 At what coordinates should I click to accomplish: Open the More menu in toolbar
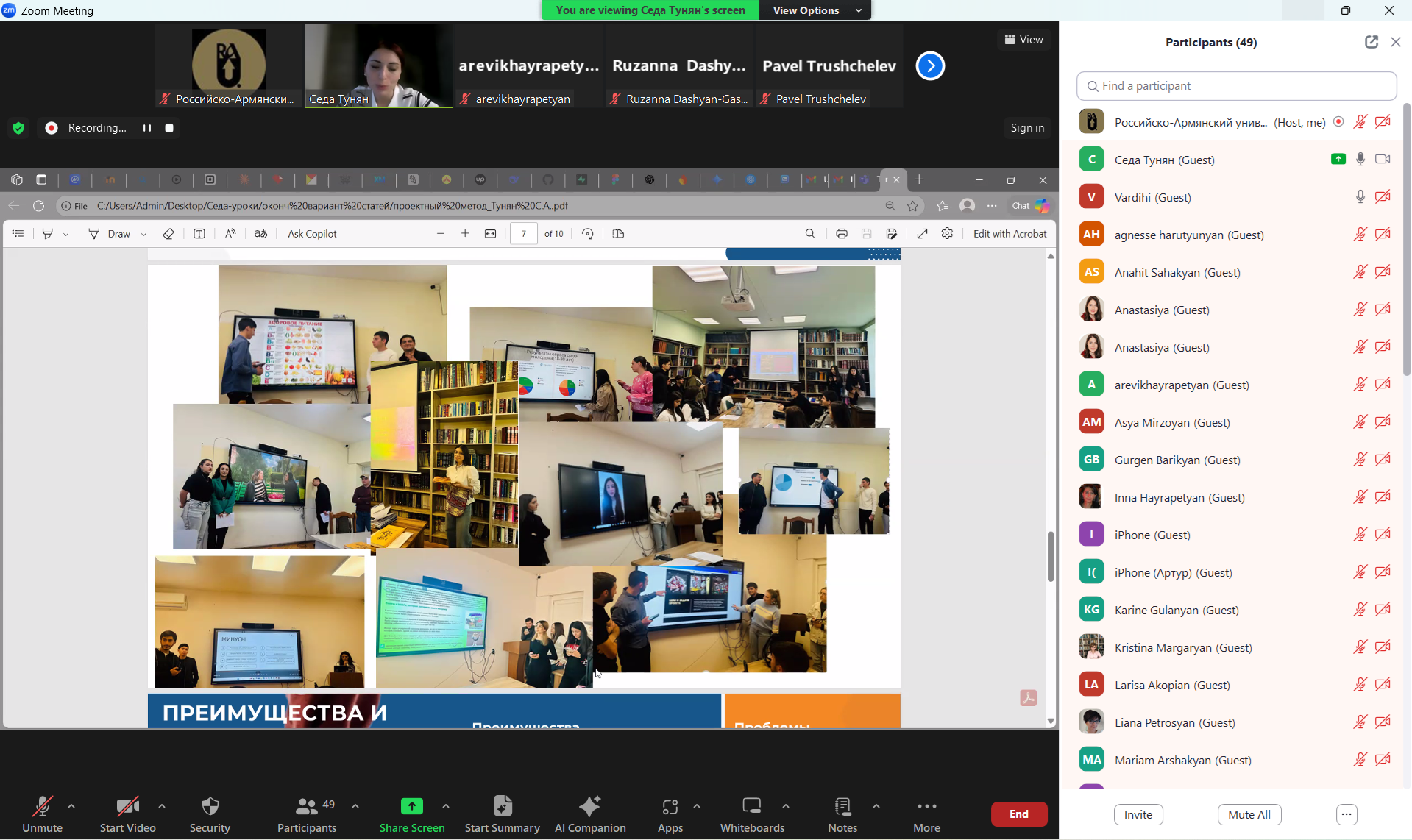click(x=926, y=808)
